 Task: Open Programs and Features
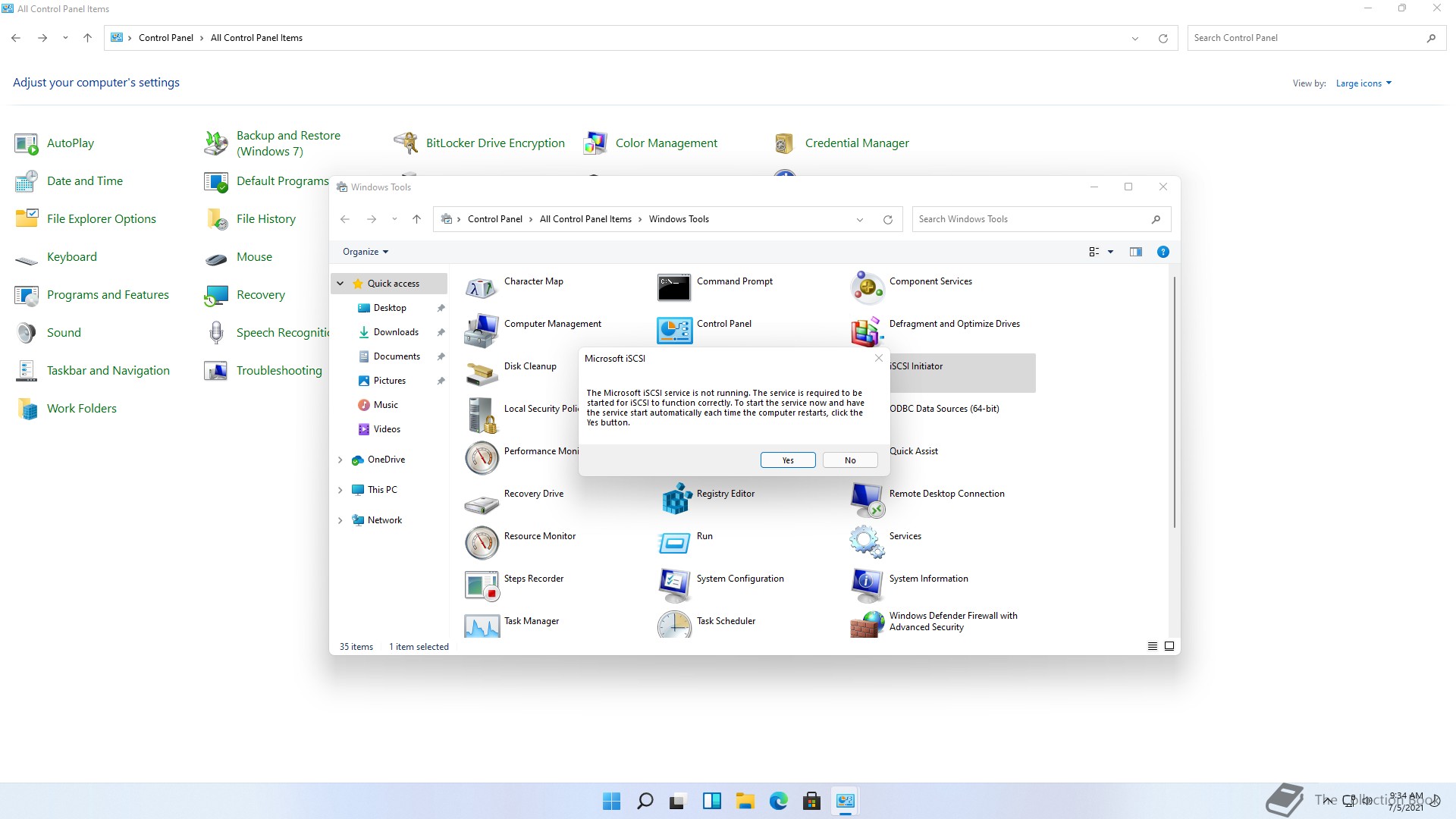(108, 295)
